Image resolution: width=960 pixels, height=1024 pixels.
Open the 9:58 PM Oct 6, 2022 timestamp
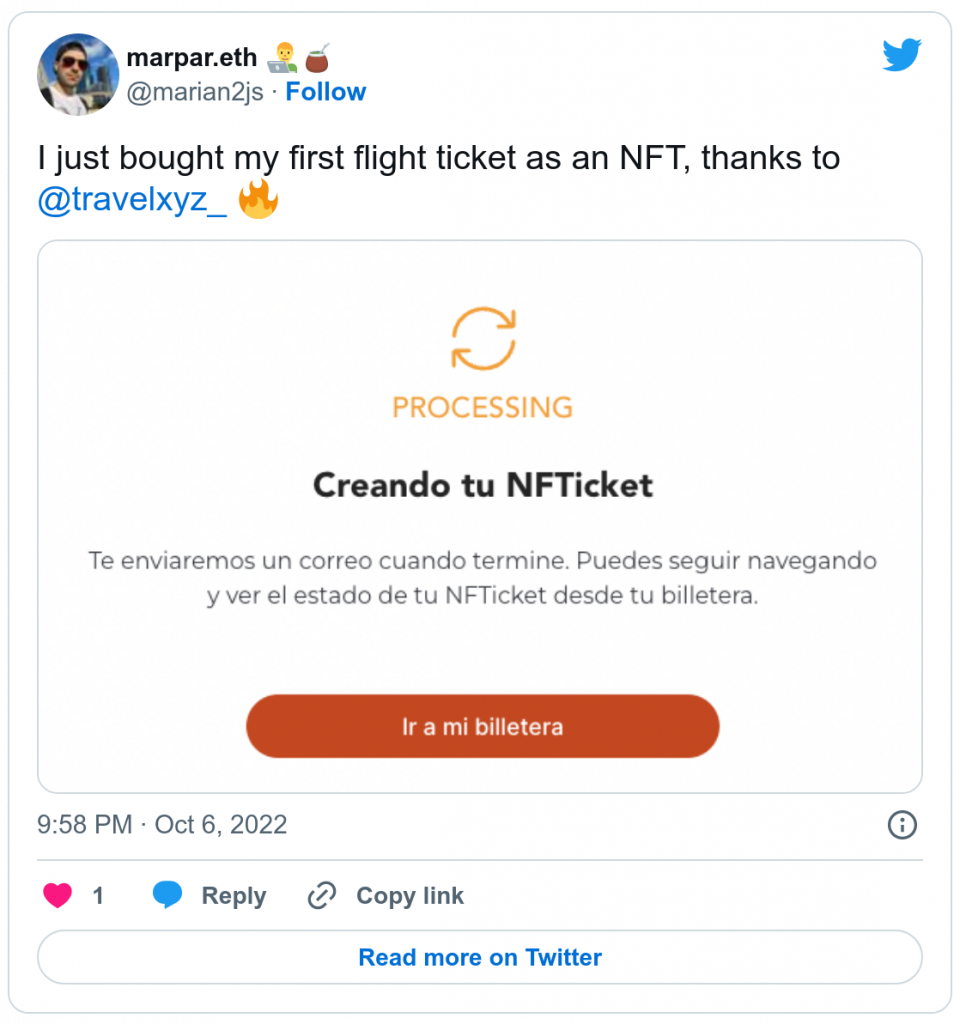[x=162, y=825]
